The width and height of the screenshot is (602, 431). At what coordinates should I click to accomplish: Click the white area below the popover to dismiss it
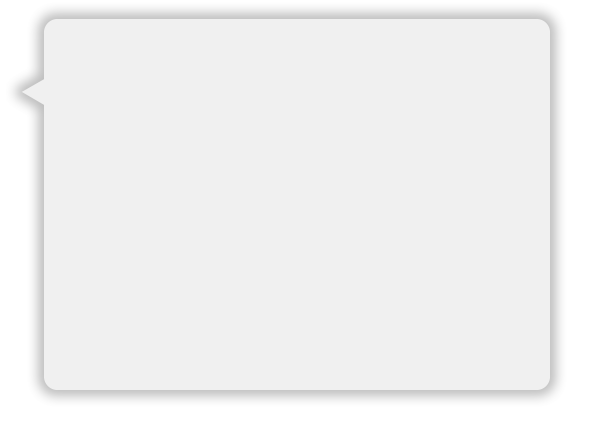coord(297,416)
